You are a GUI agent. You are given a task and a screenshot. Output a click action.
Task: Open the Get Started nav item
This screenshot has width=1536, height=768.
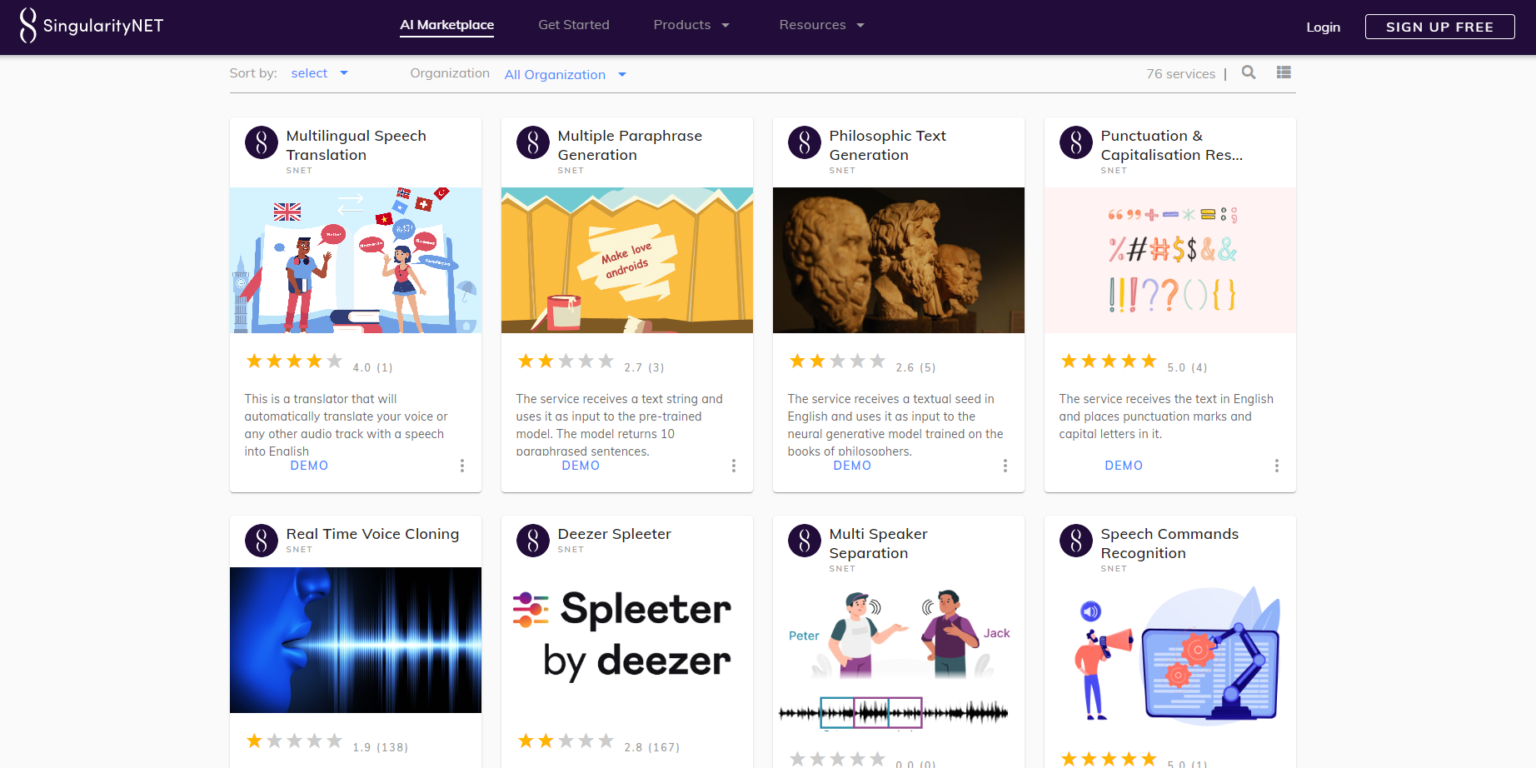[x=573, y=25]
